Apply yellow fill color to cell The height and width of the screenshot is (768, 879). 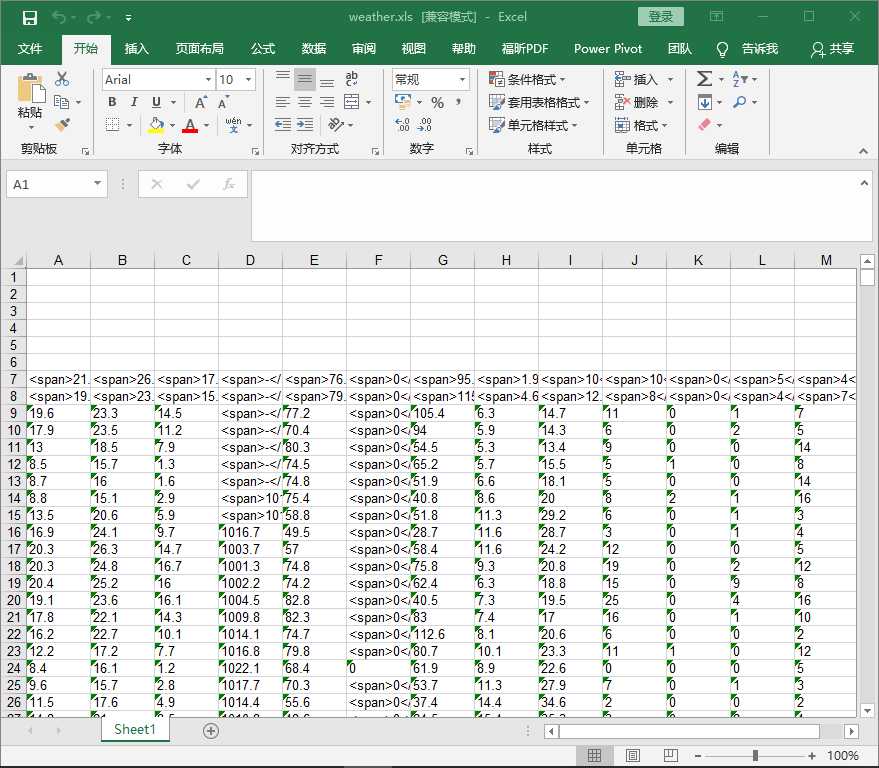pos(156,126)
